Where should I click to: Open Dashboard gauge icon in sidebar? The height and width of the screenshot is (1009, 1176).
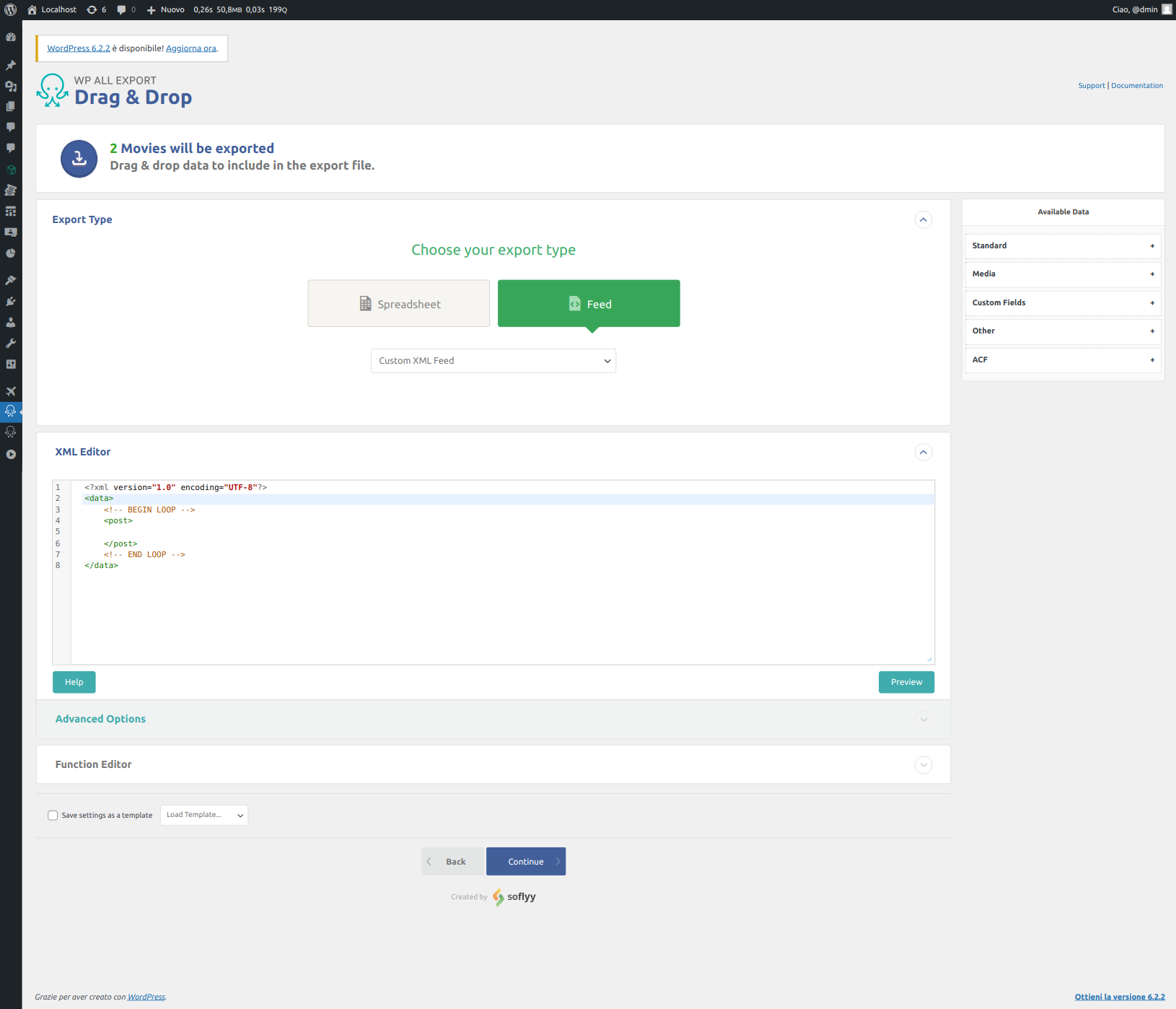(11, 37)
